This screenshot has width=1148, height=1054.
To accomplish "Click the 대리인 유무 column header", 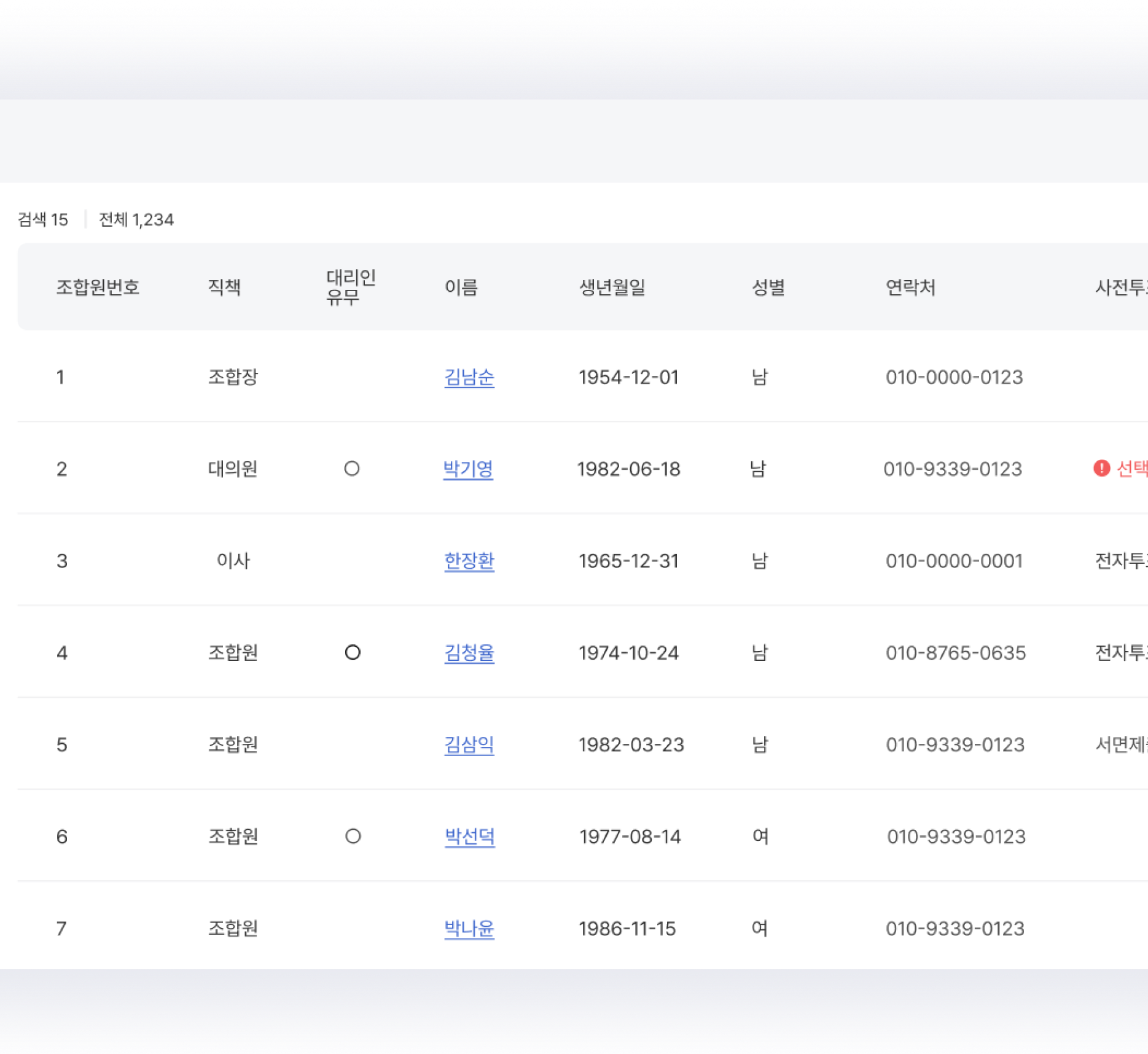I will tap(350, 287).
